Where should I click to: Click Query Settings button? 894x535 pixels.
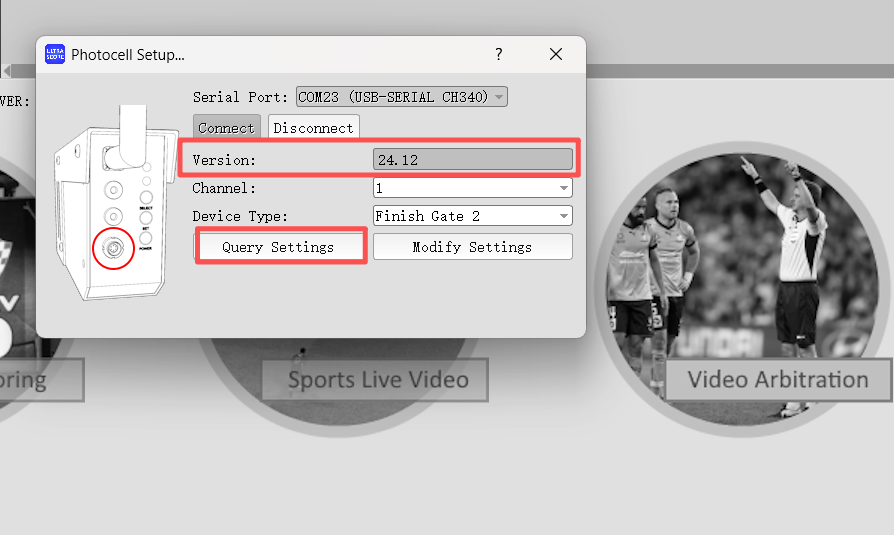point(279,246)
